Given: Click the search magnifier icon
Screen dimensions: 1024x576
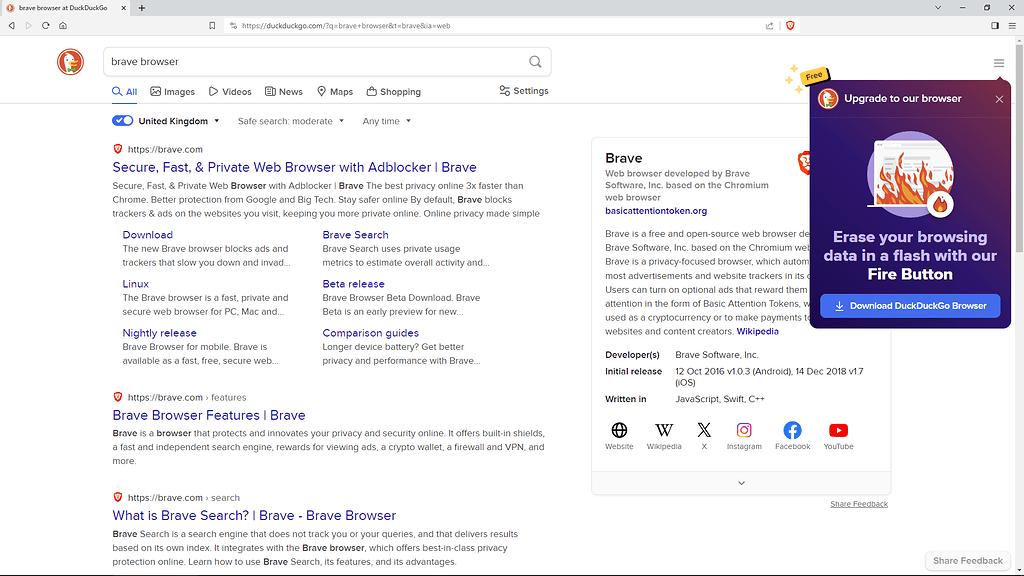Looking at the screenshot, I should point(535,61).
